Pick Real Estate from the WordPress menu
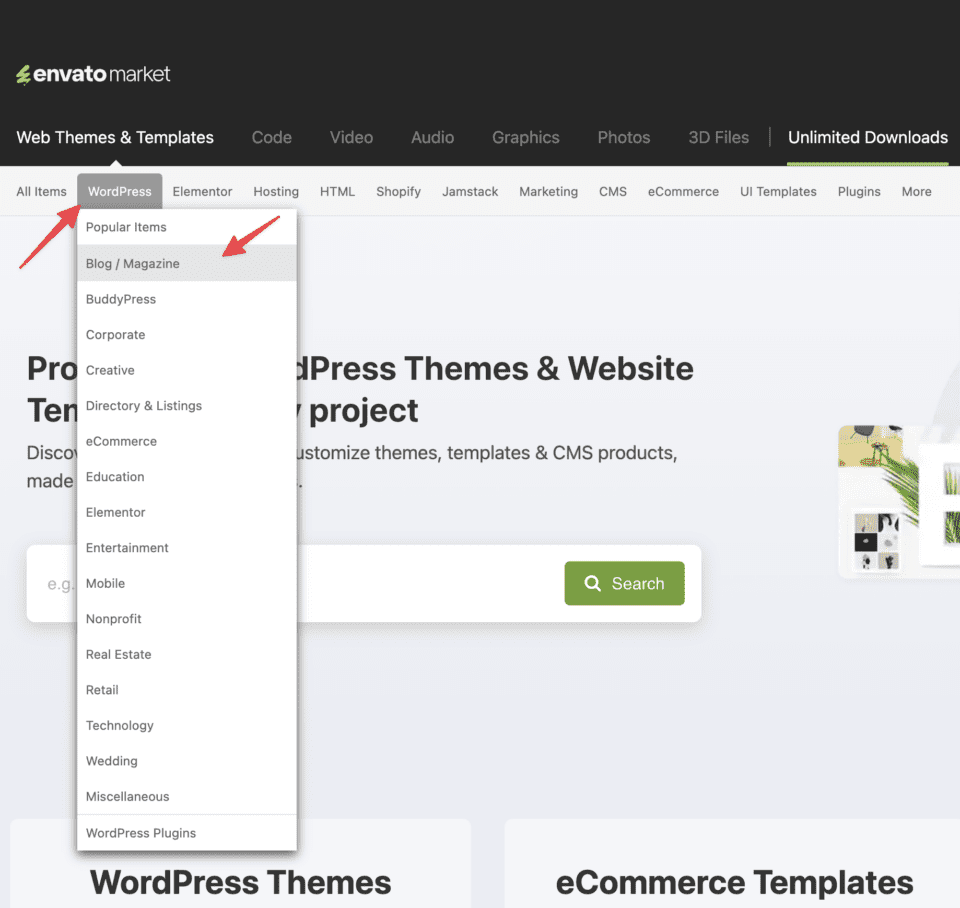This screenshot has width=960, height=908. 119,654
